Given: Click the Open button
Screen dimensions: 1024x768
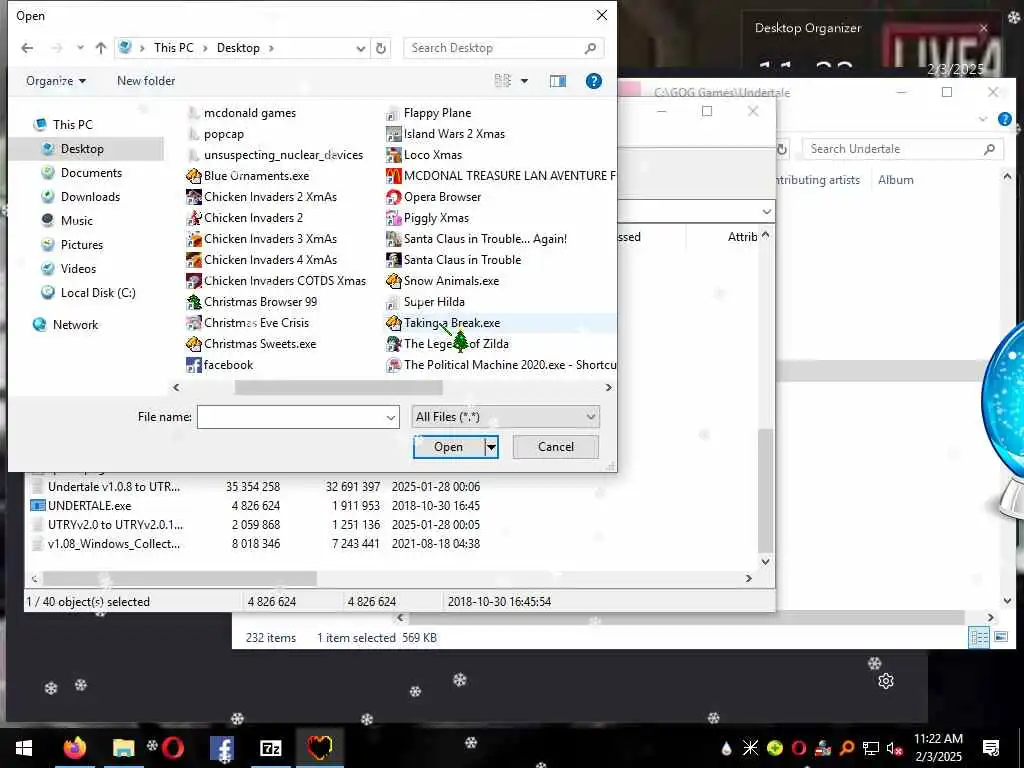Looking at the screenshot, I should click(449, 447).
